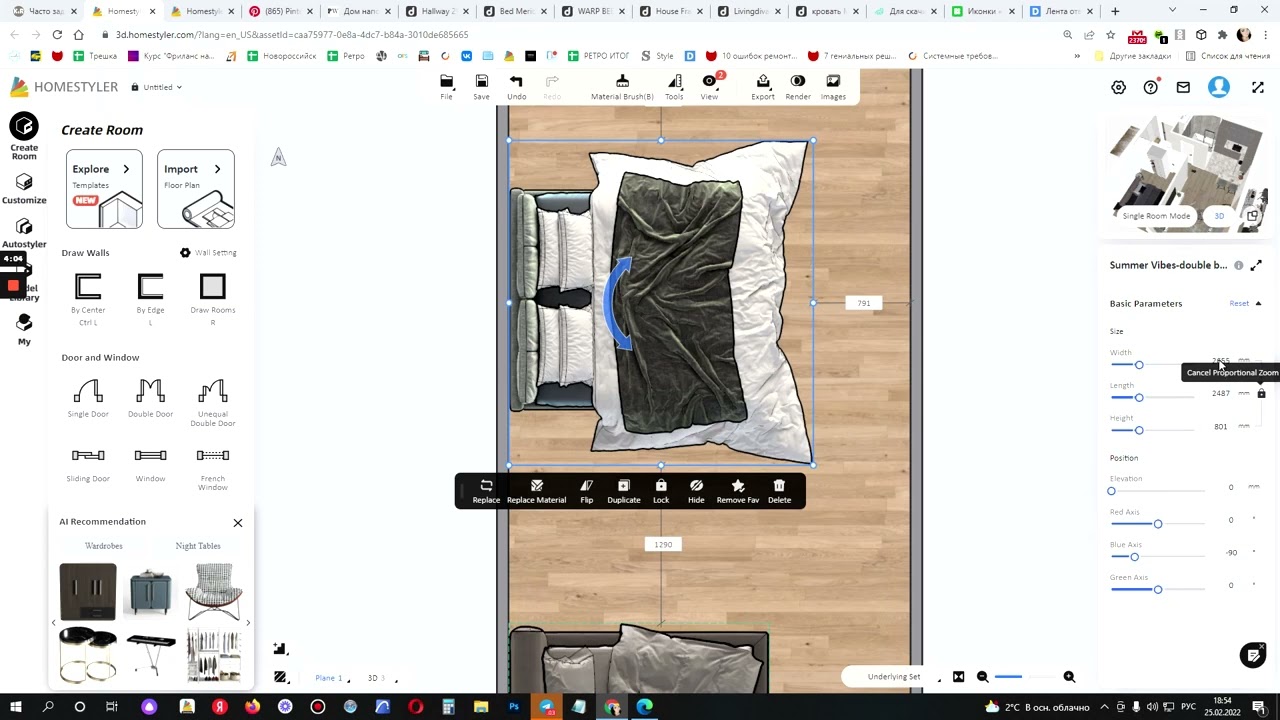Open the File menu dropdown
Screen dimensions: 1280x720
447,87
